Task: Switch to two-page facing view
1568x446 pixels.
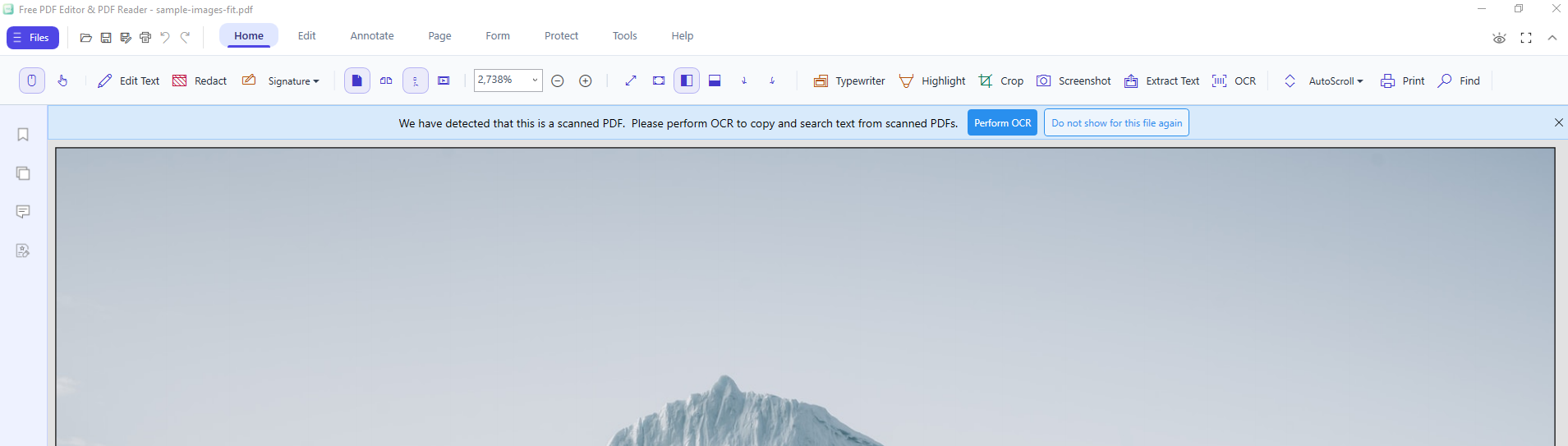Action: [x=386, y=80]
